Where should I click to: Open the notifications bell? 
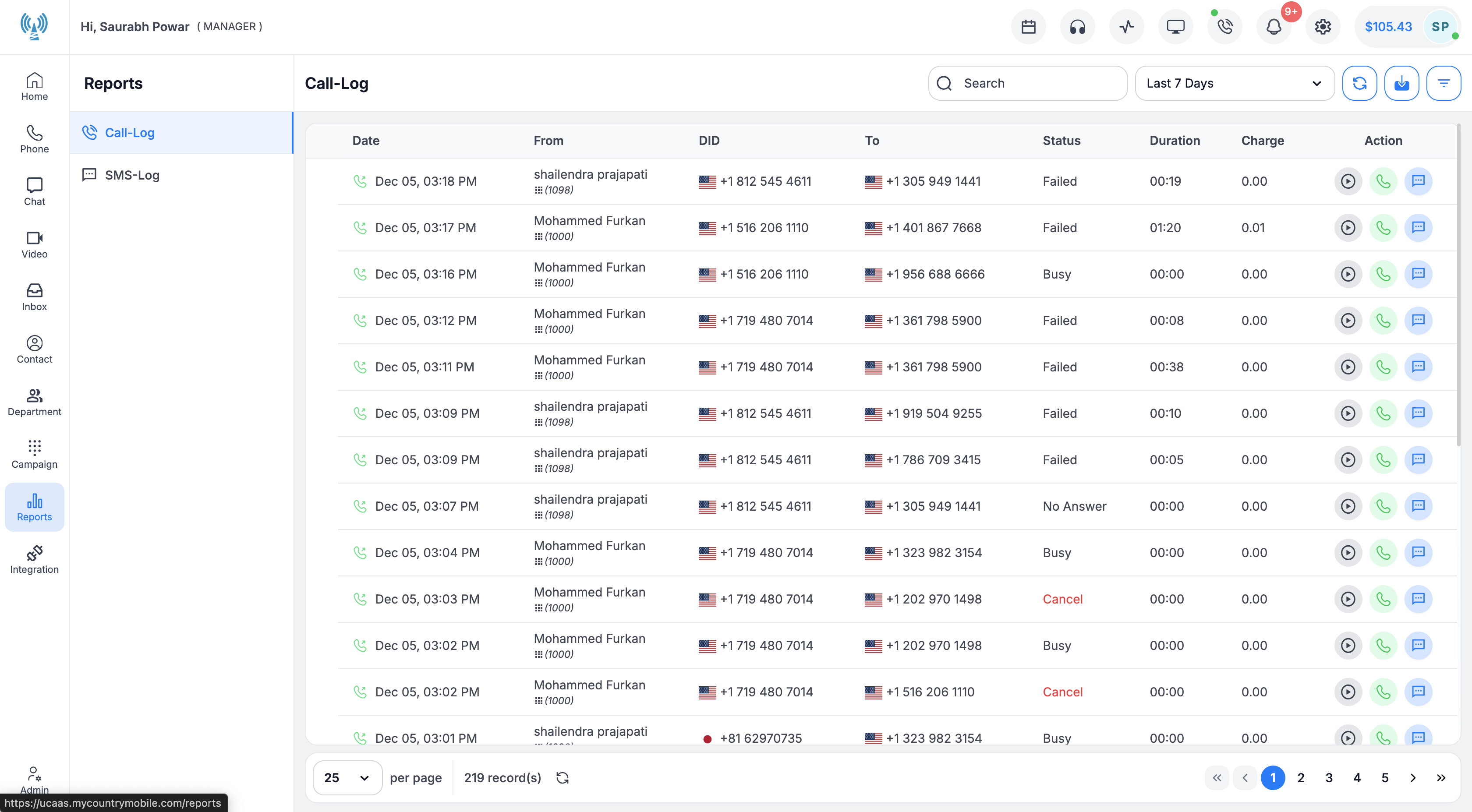click(1274, 27)
